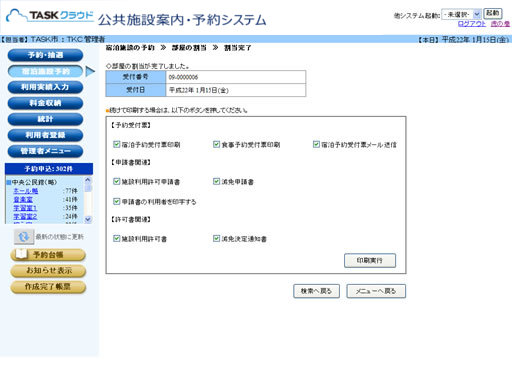Click 部屋の割当 breadcrumb

[x=189, y=48]
